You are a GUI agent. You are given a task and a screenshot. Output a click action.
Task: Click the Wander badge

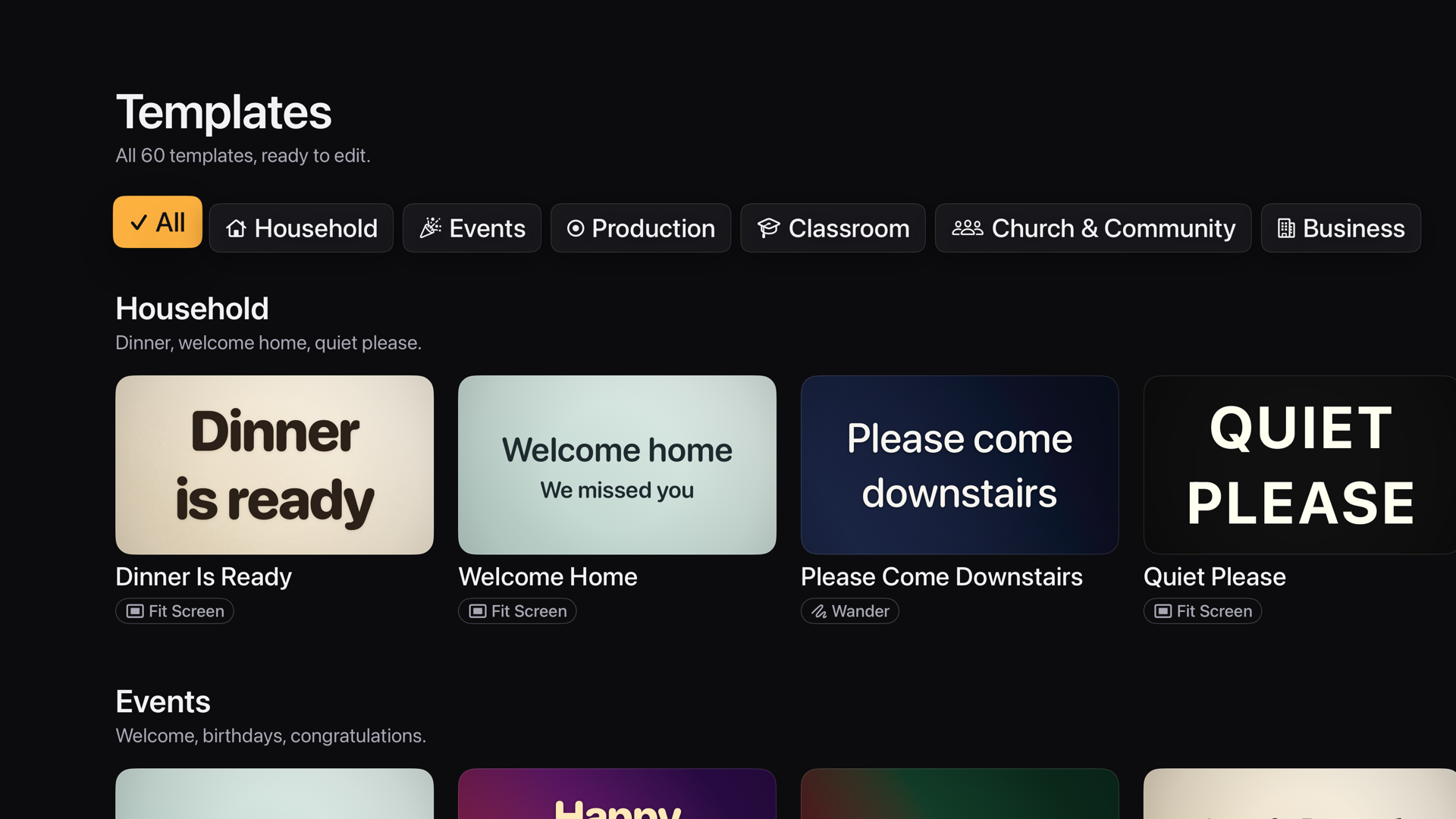coord(850,611)
